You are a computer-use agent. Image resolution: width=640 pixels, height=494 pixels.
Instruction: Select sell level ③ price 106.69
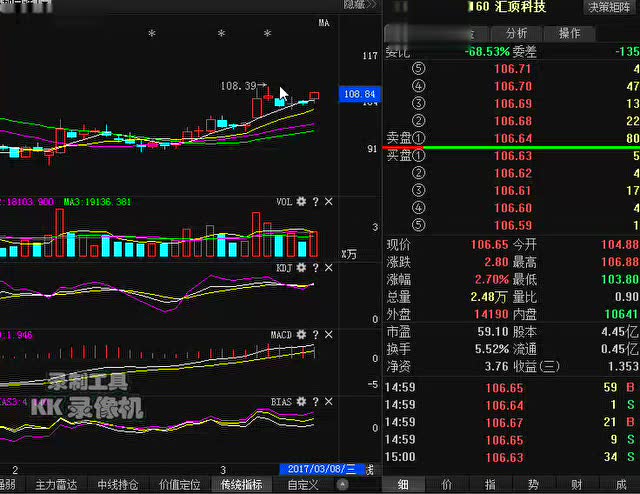coord(513,103)
